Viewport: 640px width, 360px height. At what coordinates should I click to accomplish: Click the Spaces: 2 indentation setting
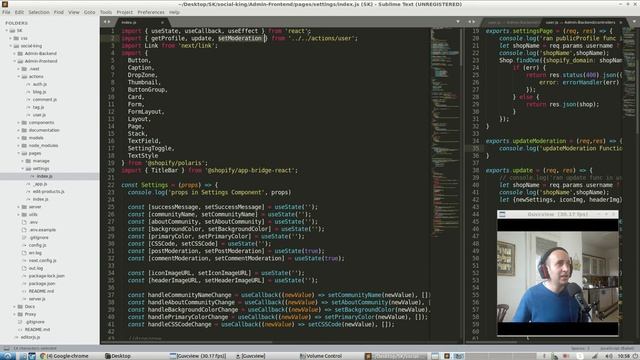click(580, 348)
